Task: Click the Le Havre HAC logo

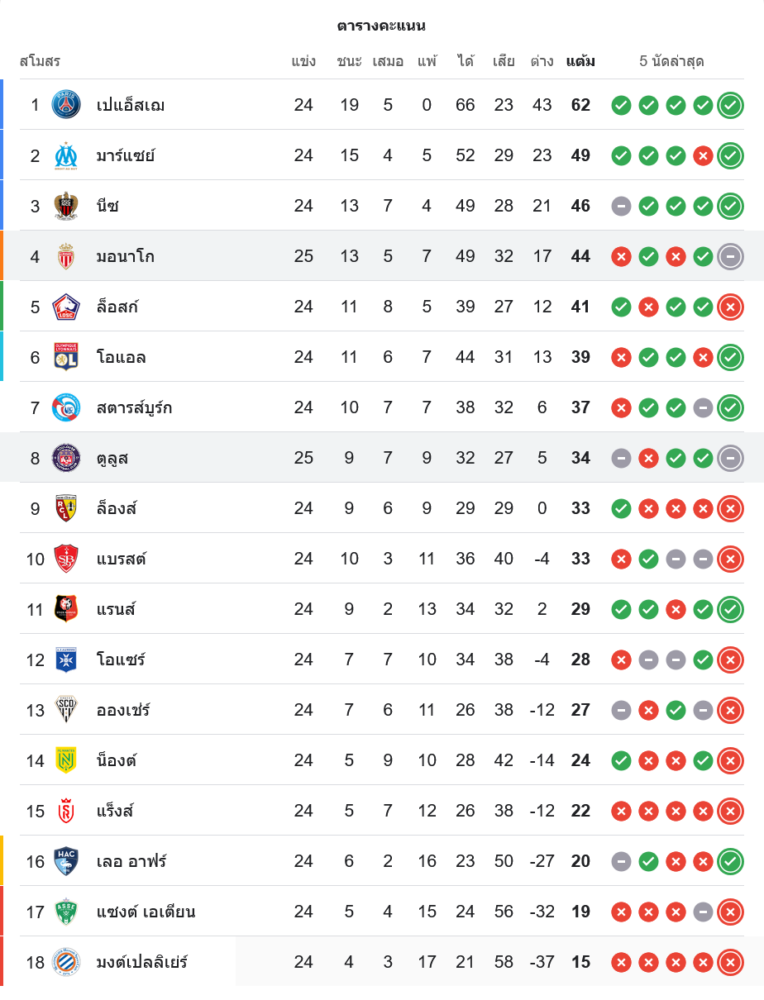Action: pyautogui.click(x=66, y=861)
